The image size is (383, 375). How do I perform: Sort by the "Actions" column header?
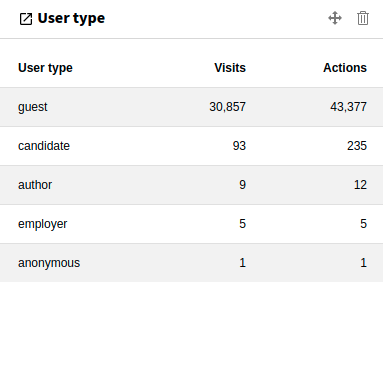[x=345, y=68]
